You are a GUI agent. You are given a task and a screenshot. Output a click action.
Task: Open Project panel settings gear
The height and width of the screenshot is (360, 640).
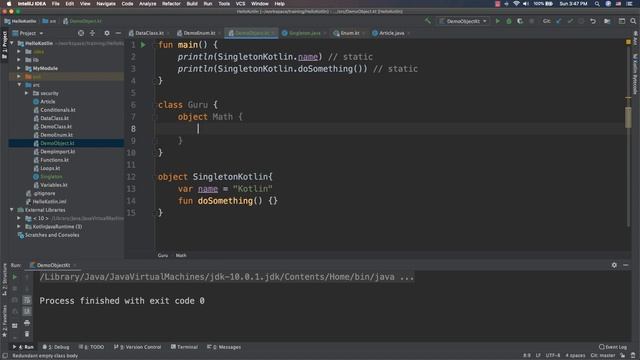point(107,33)
